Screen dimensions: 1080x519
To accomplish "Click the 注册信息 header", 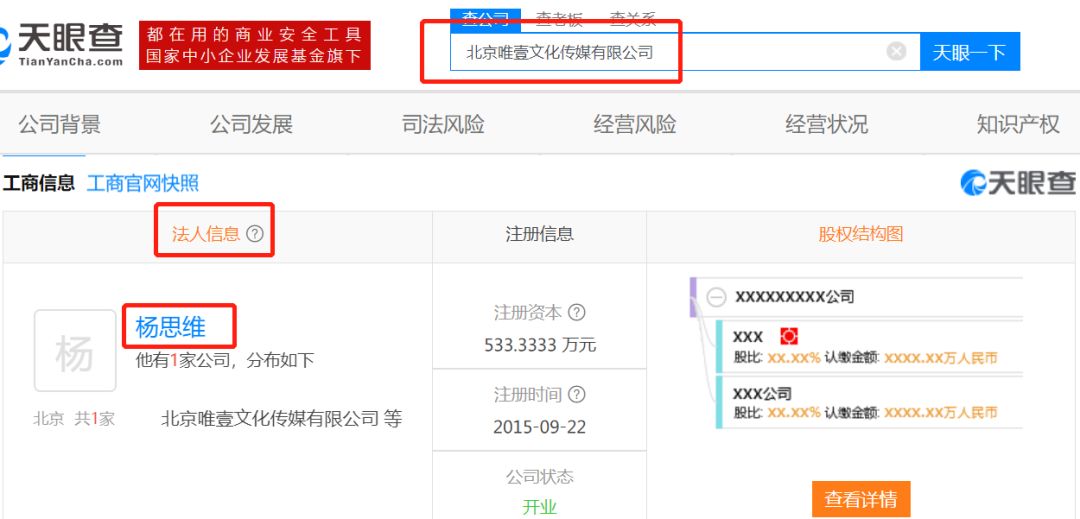I will tap(539, 234).
